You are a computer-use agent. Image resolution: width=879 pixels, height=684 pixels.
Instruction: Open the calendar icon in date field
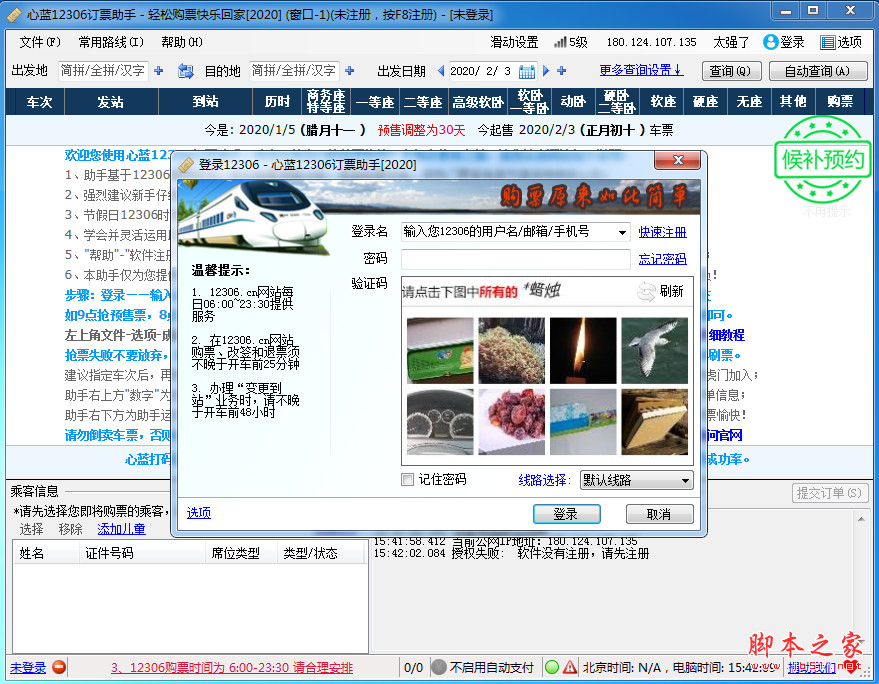(526, 71)
